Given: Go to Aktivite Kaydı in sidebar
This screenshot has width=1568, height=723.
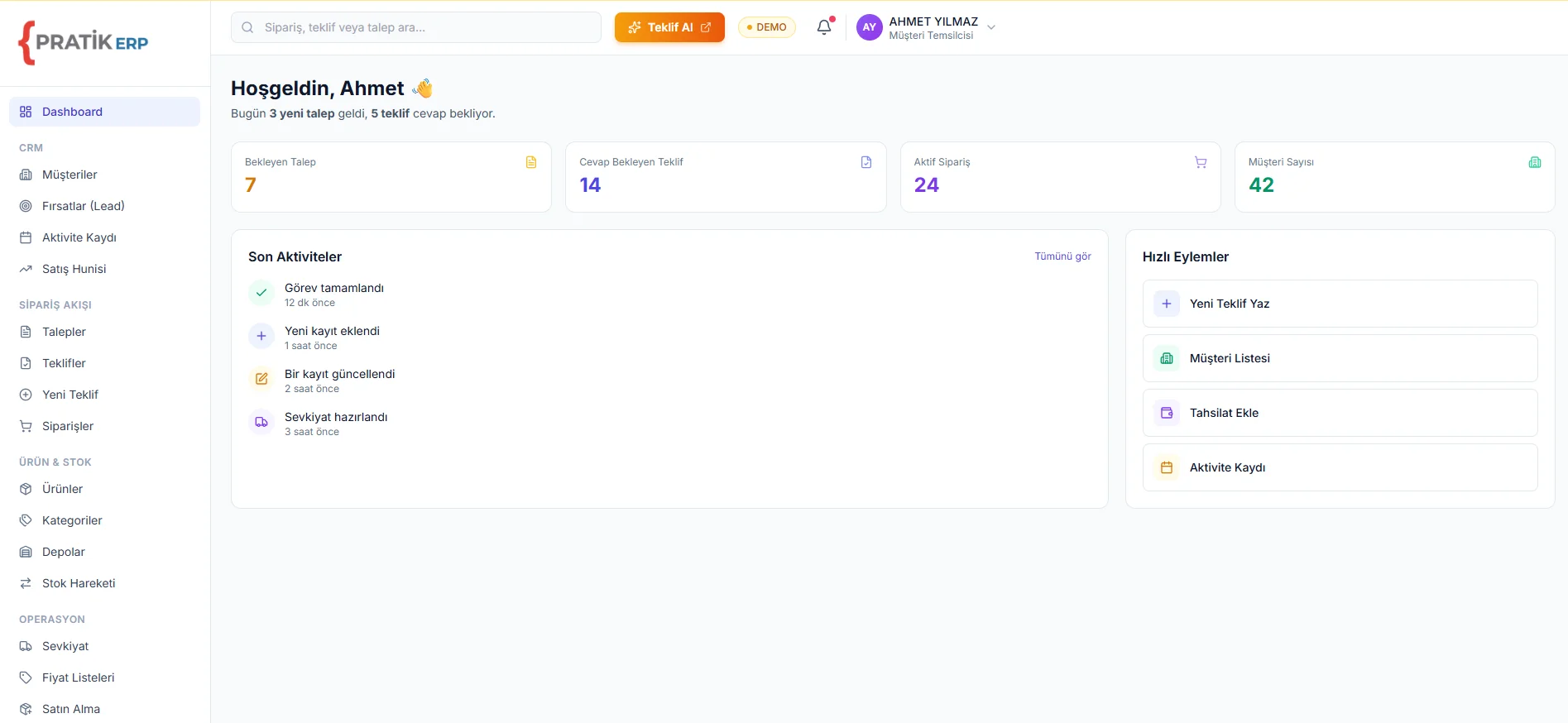Looking at the screenshot, I should coord(104,237).
